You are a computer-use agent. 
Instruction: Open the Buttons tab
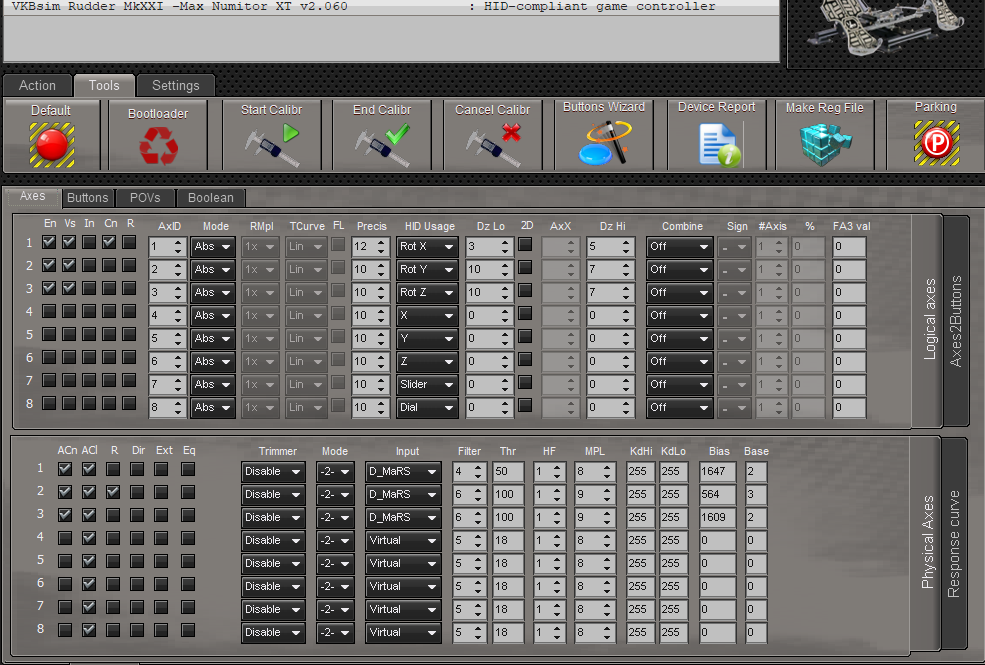(x=88, y=198)
